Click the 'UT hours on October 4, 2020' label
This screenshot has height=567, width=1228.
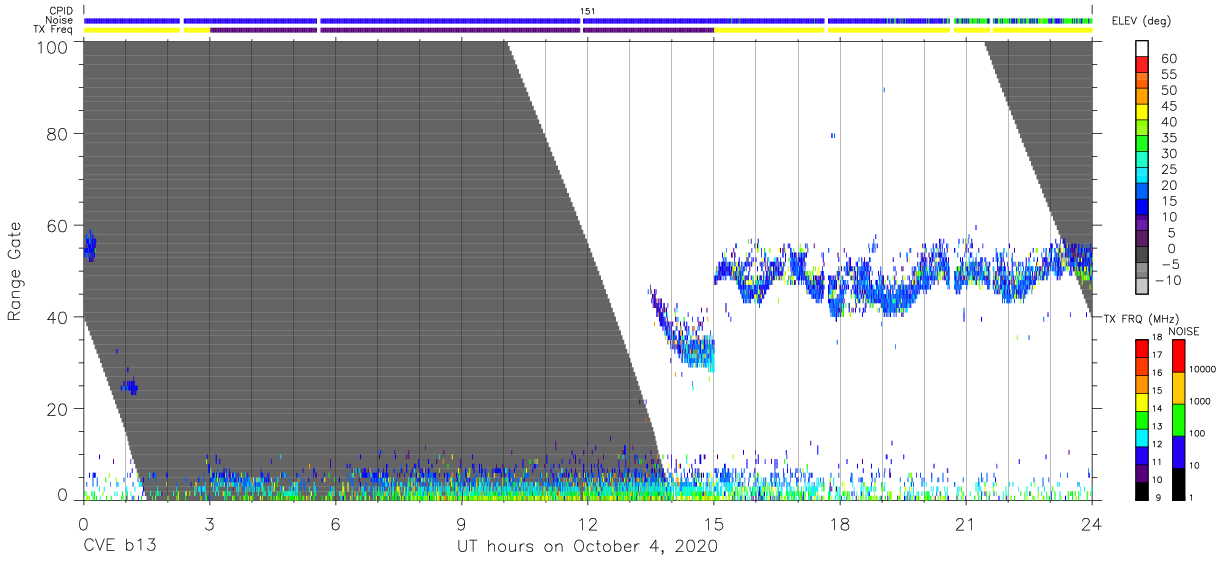point(587,547)
